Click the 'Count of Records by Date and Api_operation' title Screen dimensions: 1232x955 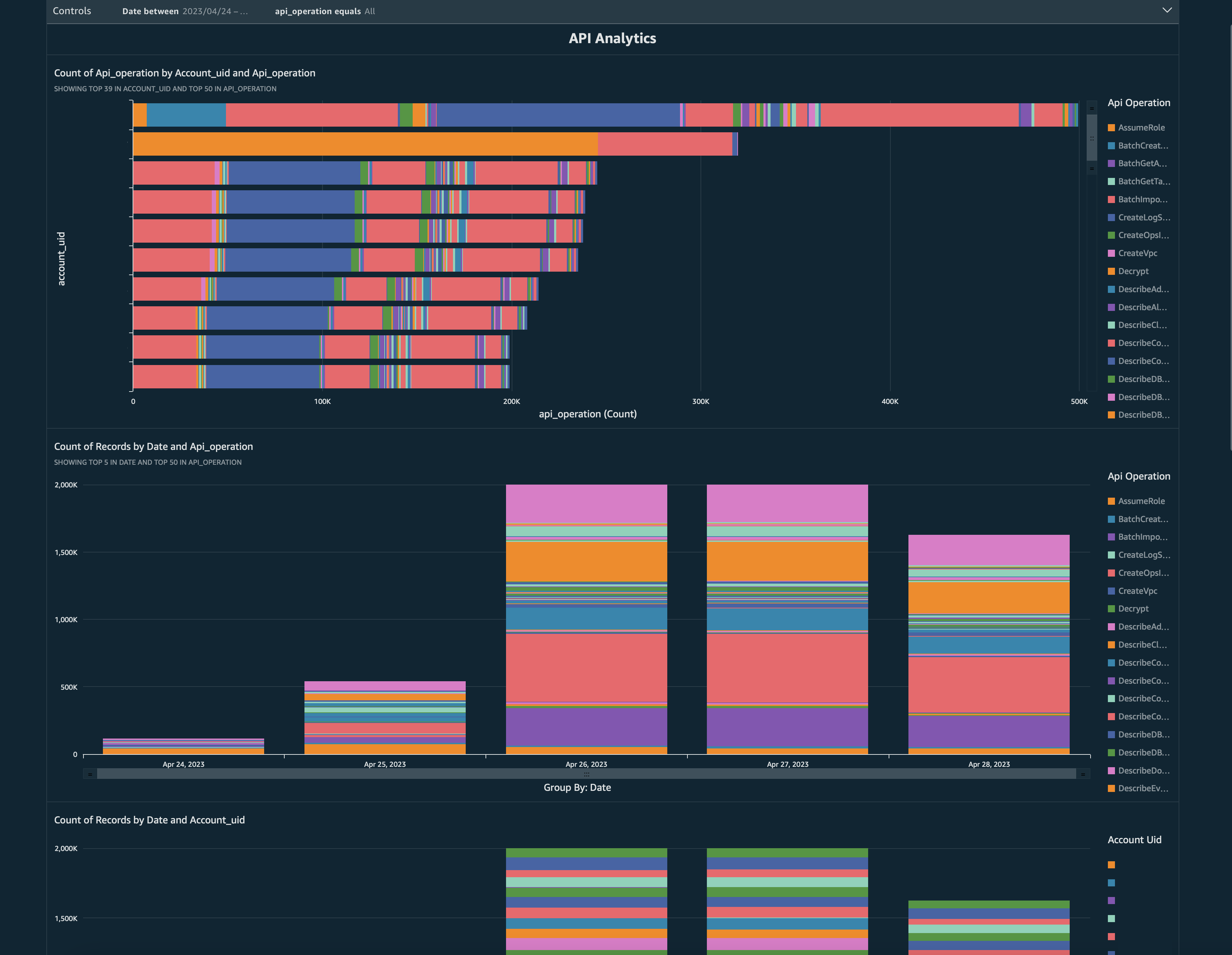tap(153, 447)
